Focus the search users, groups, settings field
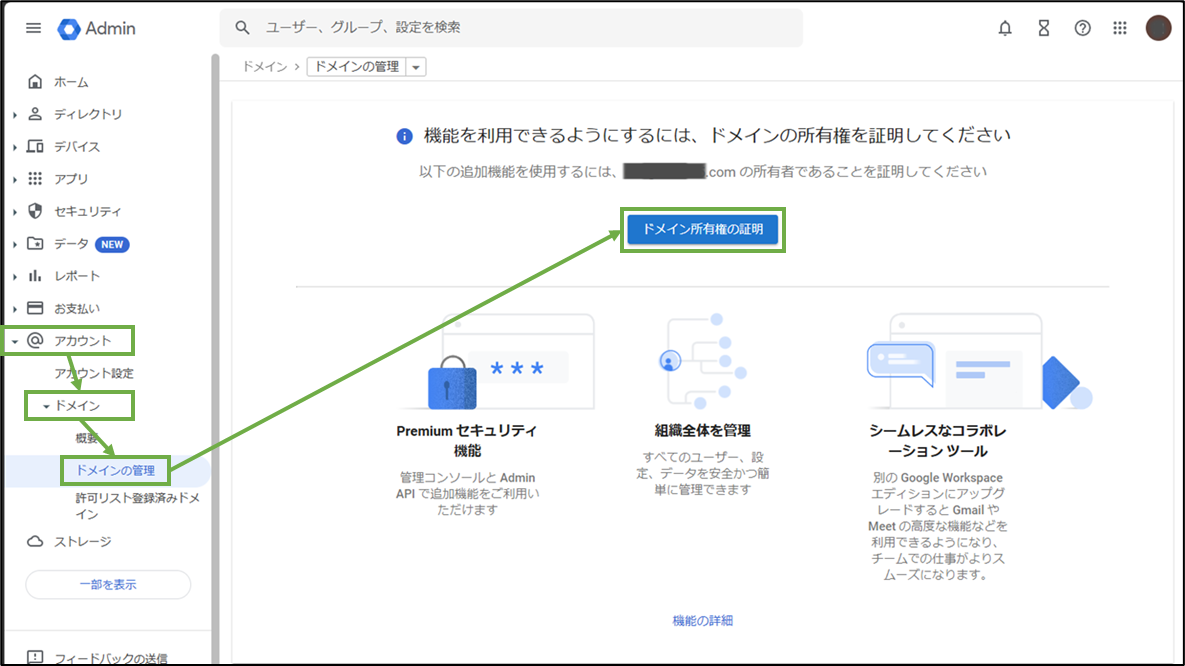The image size is (1185, 666). 511,28
